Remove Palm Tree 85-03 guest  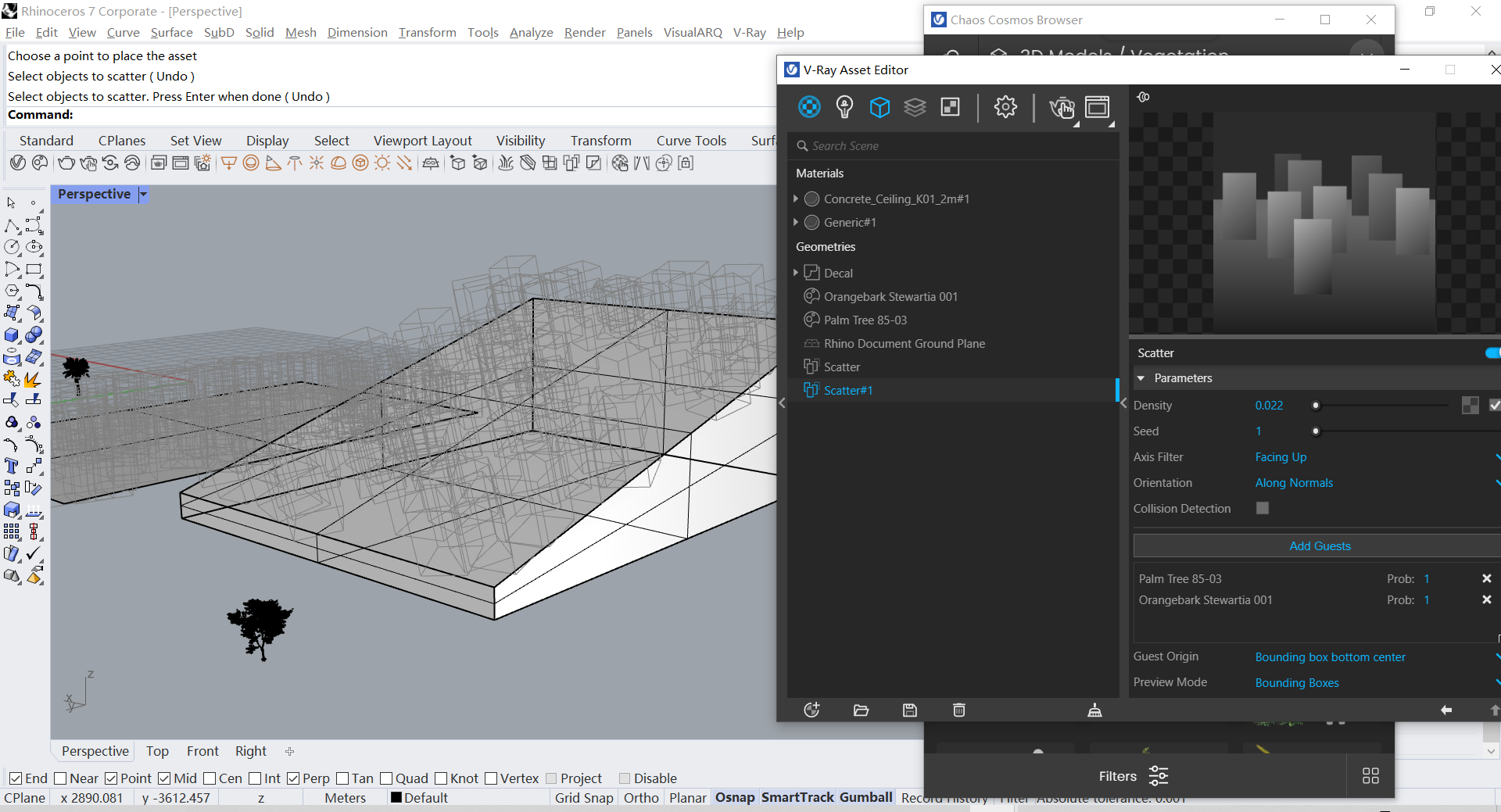tap(1486, 578)
